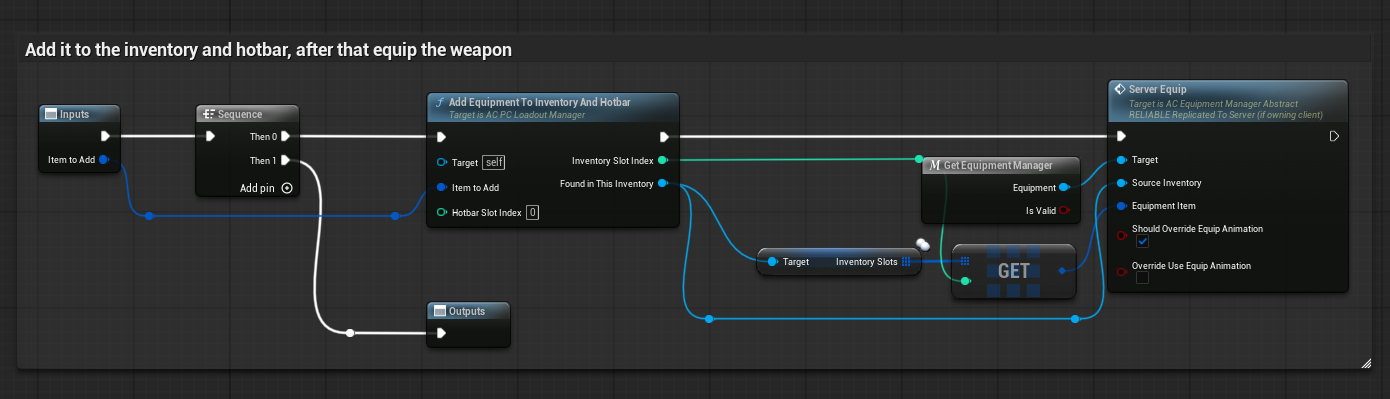Click the GET node array input pin

[x=965, y=261]
